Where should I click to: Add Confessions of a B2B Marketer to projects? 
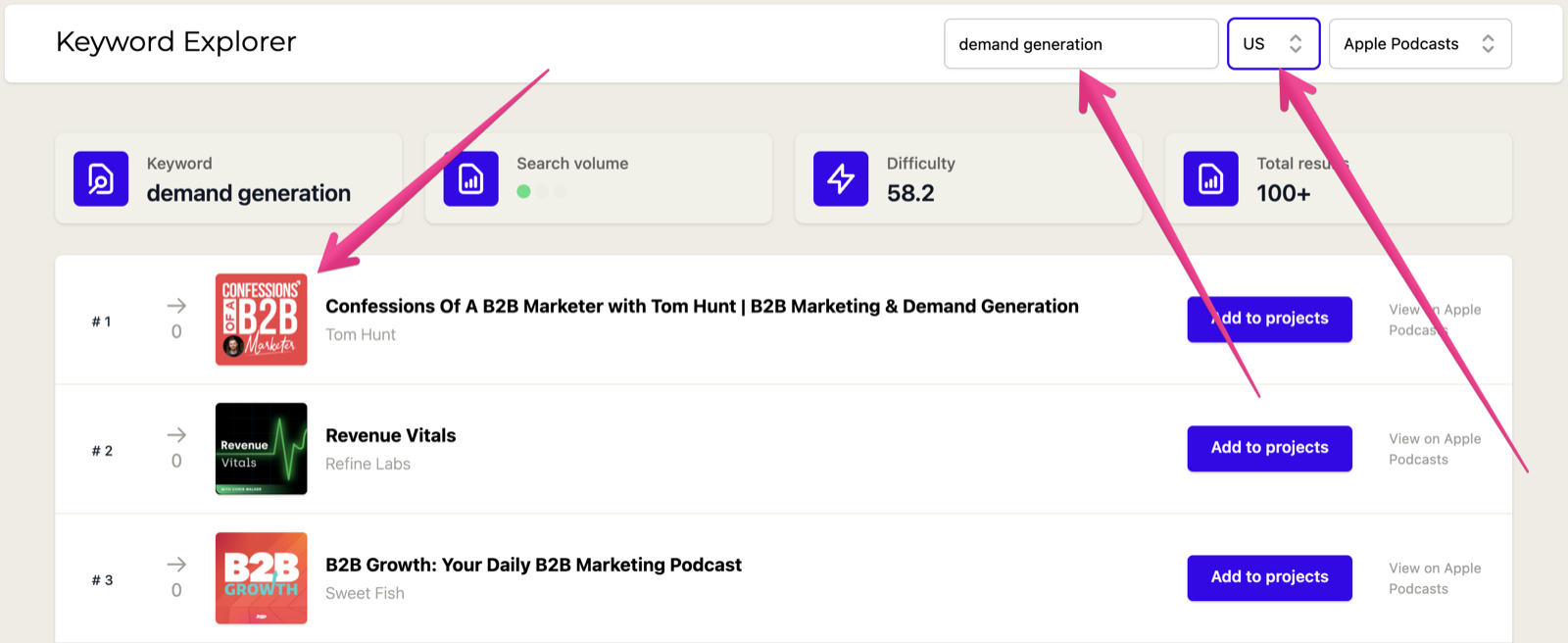[1269, 320]
